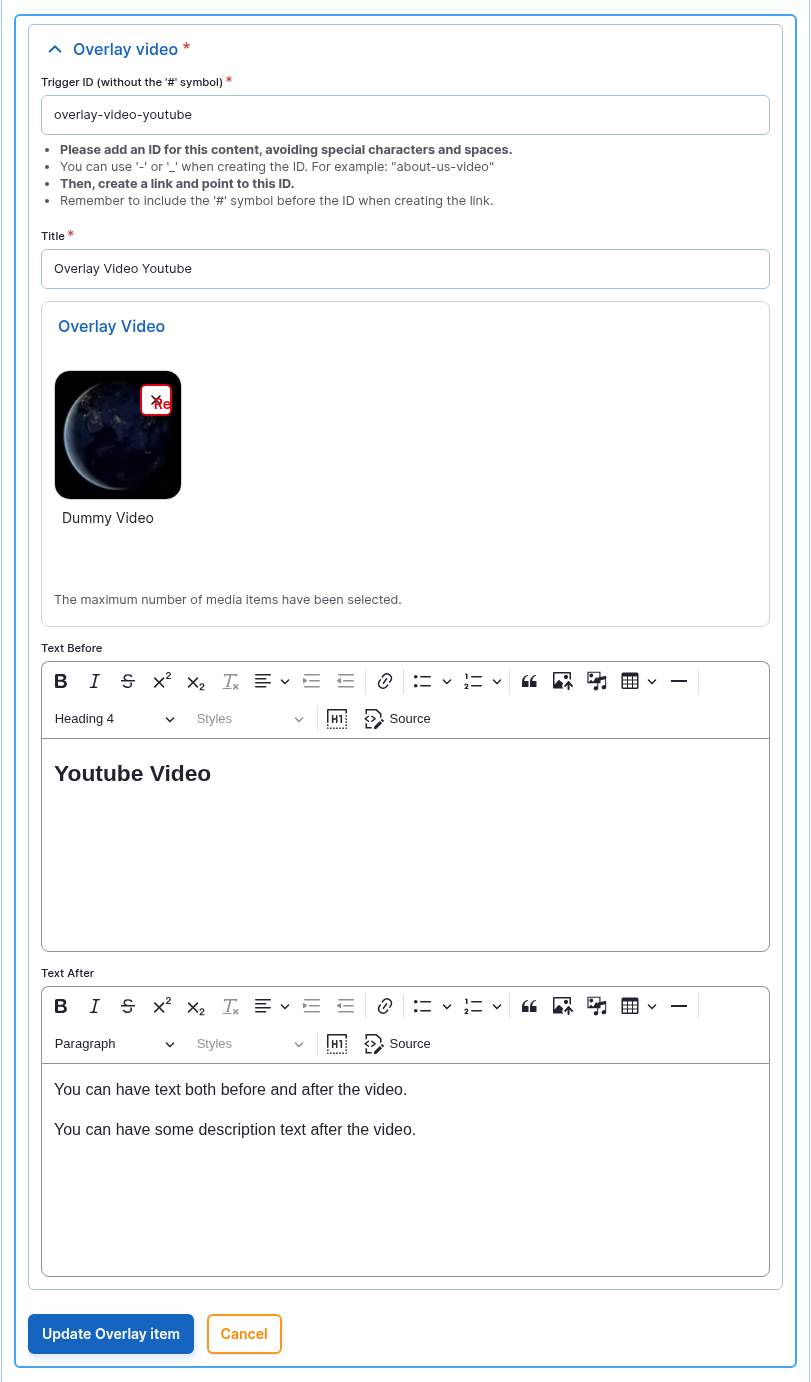The image size is (811, 1382).
Task: Open Styles dropdown in Text Before editor
Action: click(x=250, y=719)
